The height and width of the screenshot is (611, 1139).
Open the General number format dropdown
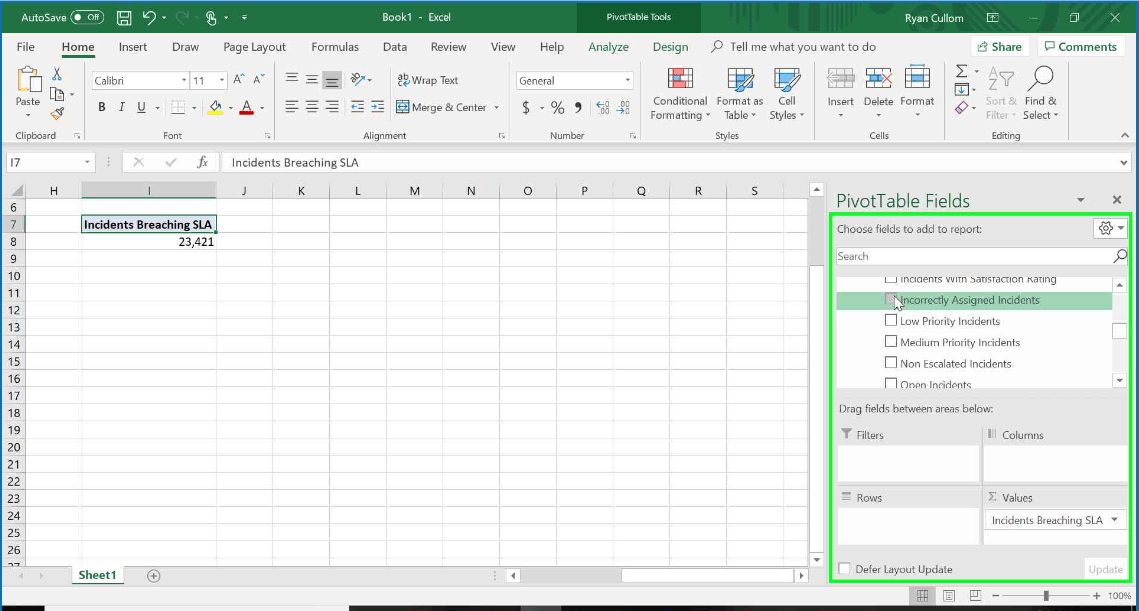[x=628, y=80]
